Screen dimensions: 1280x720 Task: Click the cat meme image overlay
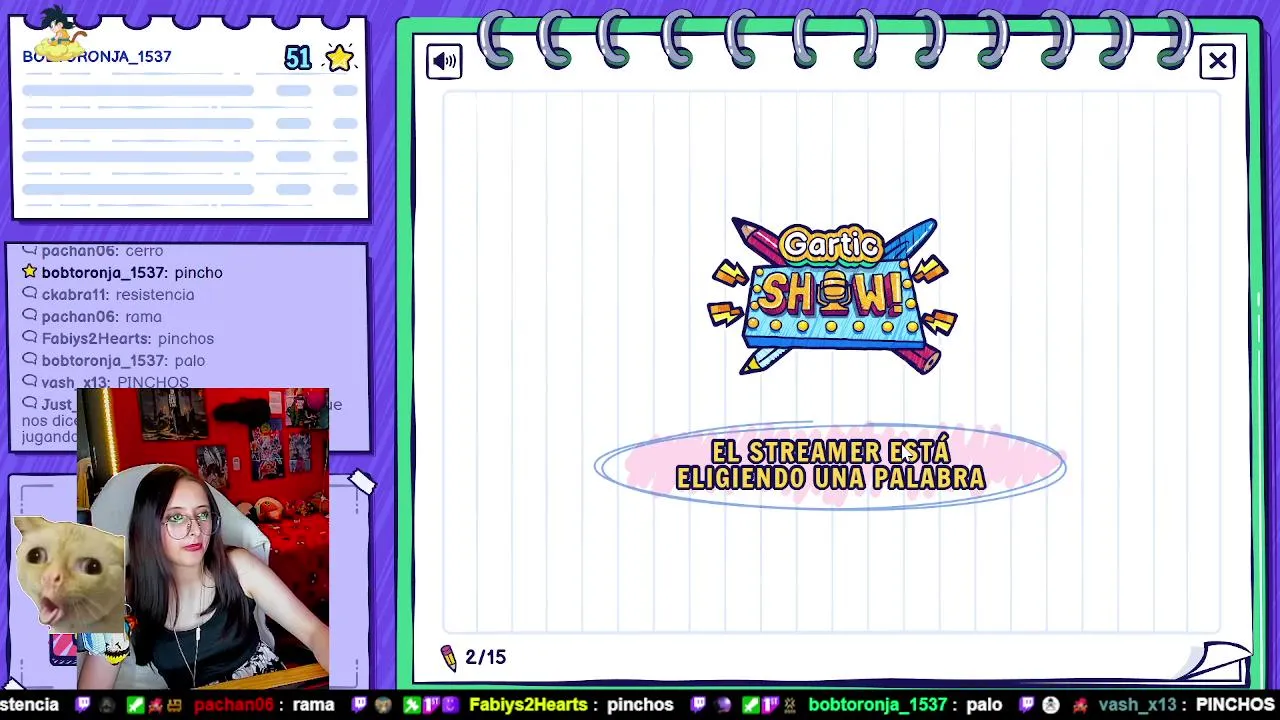click(x=68, y=574)
